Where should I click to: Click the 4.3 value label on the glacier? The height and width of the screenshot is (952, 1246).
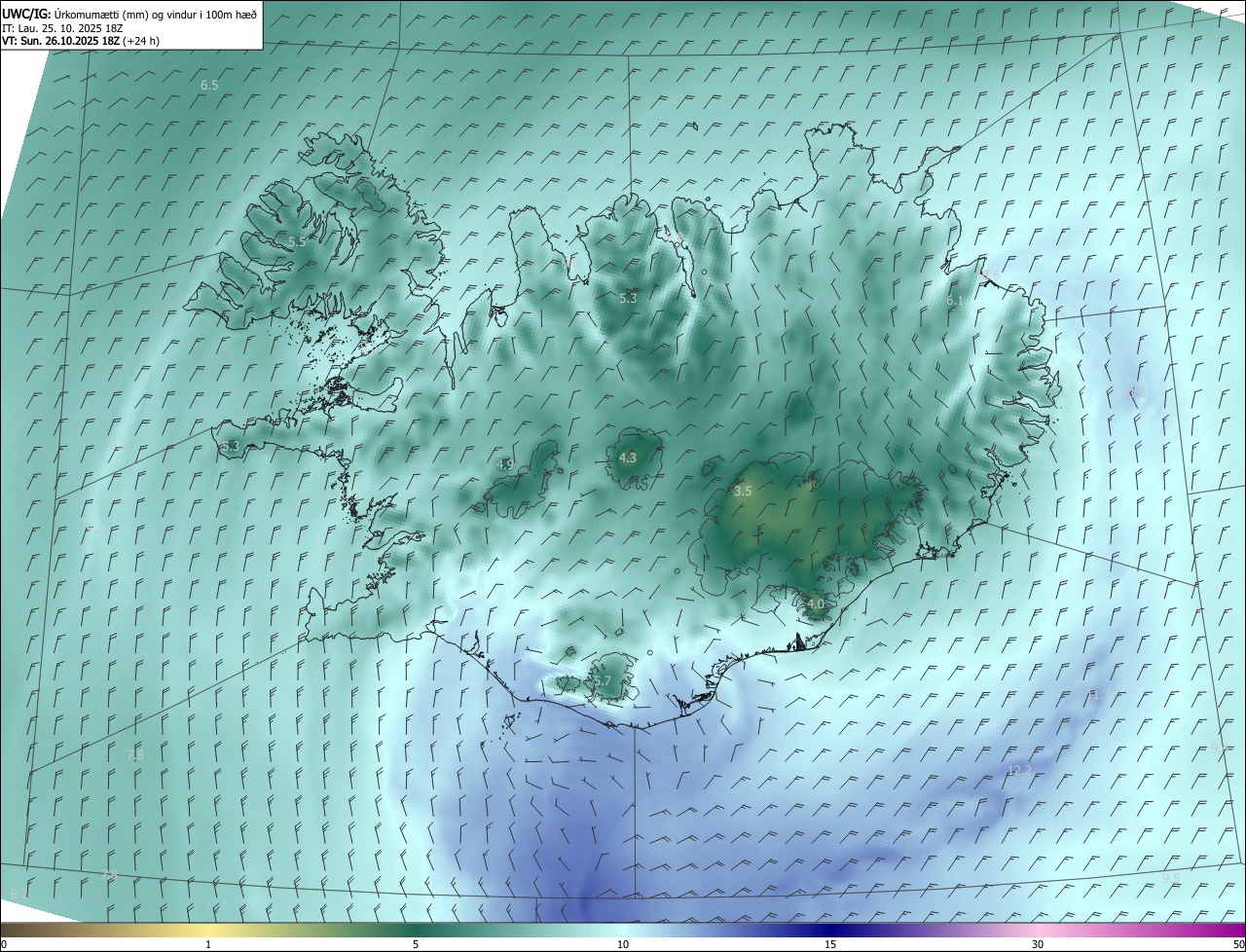[x=628, y=458]
